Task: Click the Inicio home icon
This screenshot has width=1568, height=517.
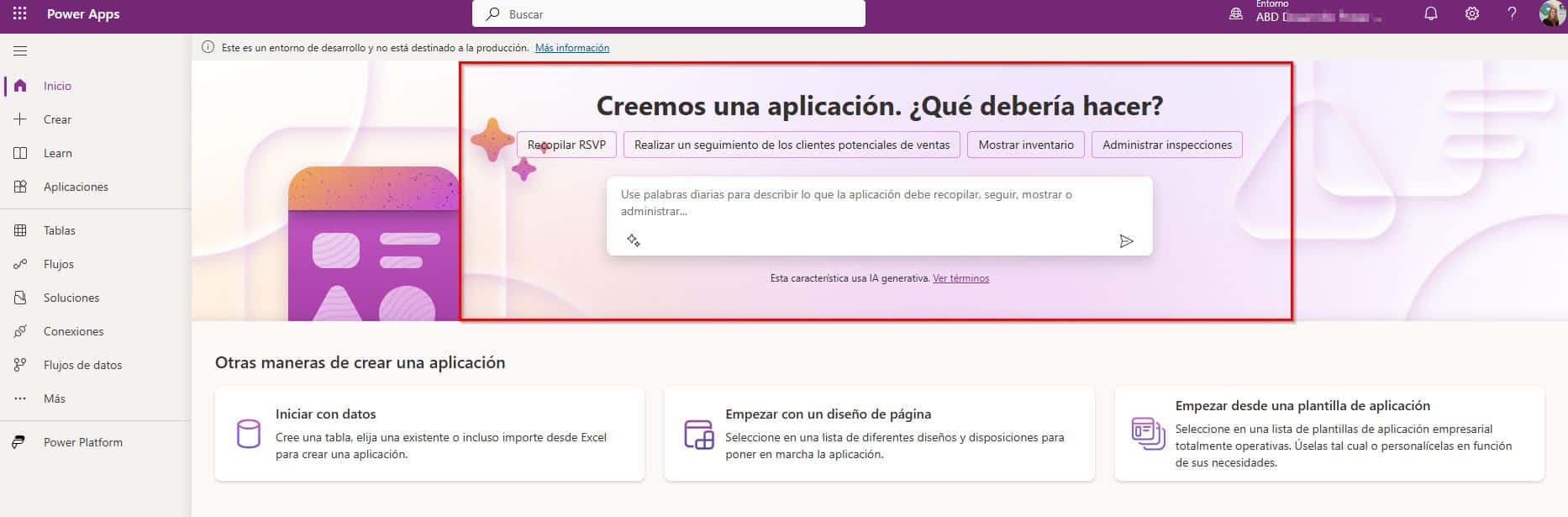Action: click(x=20, y=86)
